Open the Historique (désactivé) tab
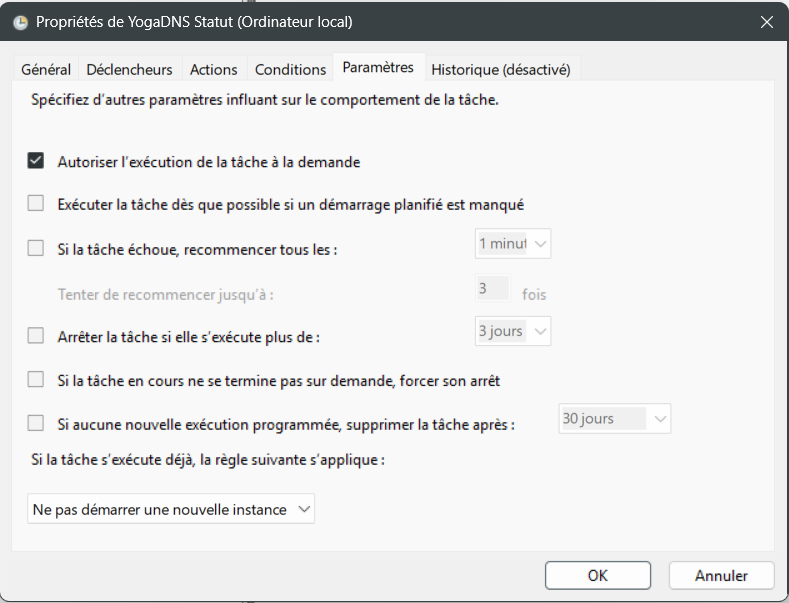The image size is (789, 603). [500, 70]
